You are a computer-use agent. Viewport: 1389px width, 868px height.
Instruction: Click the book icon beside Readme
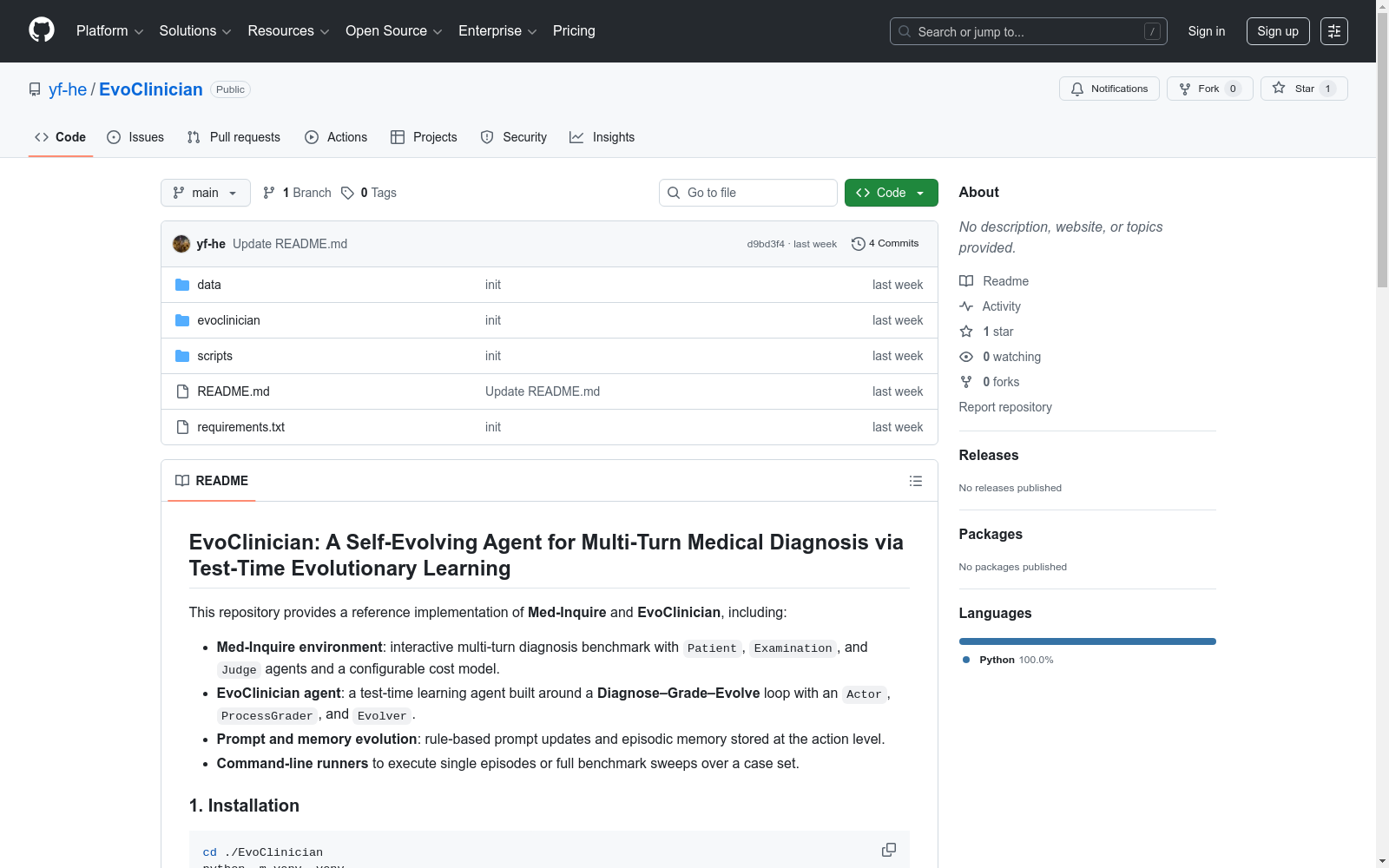(x=966, y=281)
